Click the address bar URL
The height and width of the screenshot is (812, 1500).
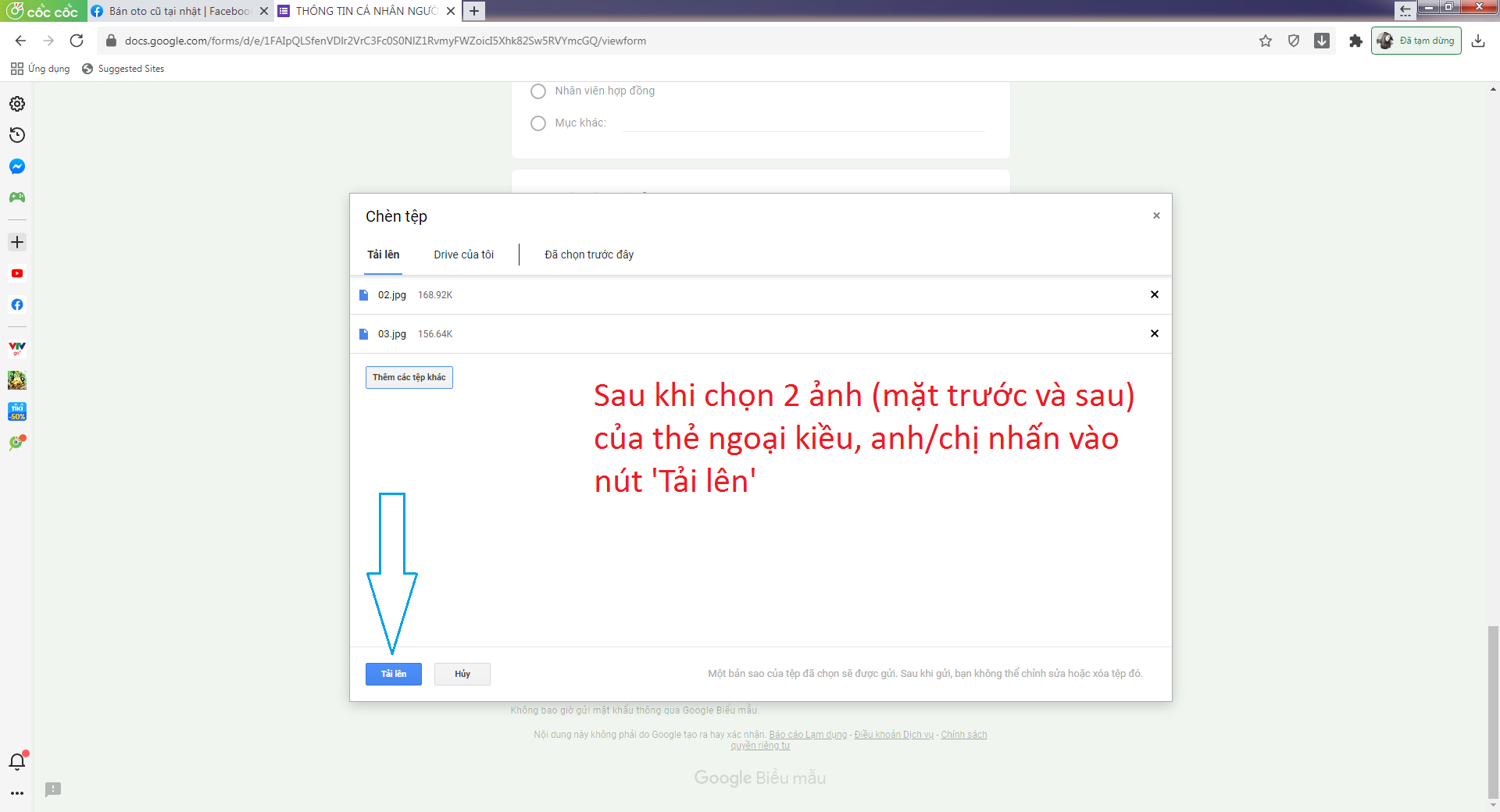tap(385, 41)
